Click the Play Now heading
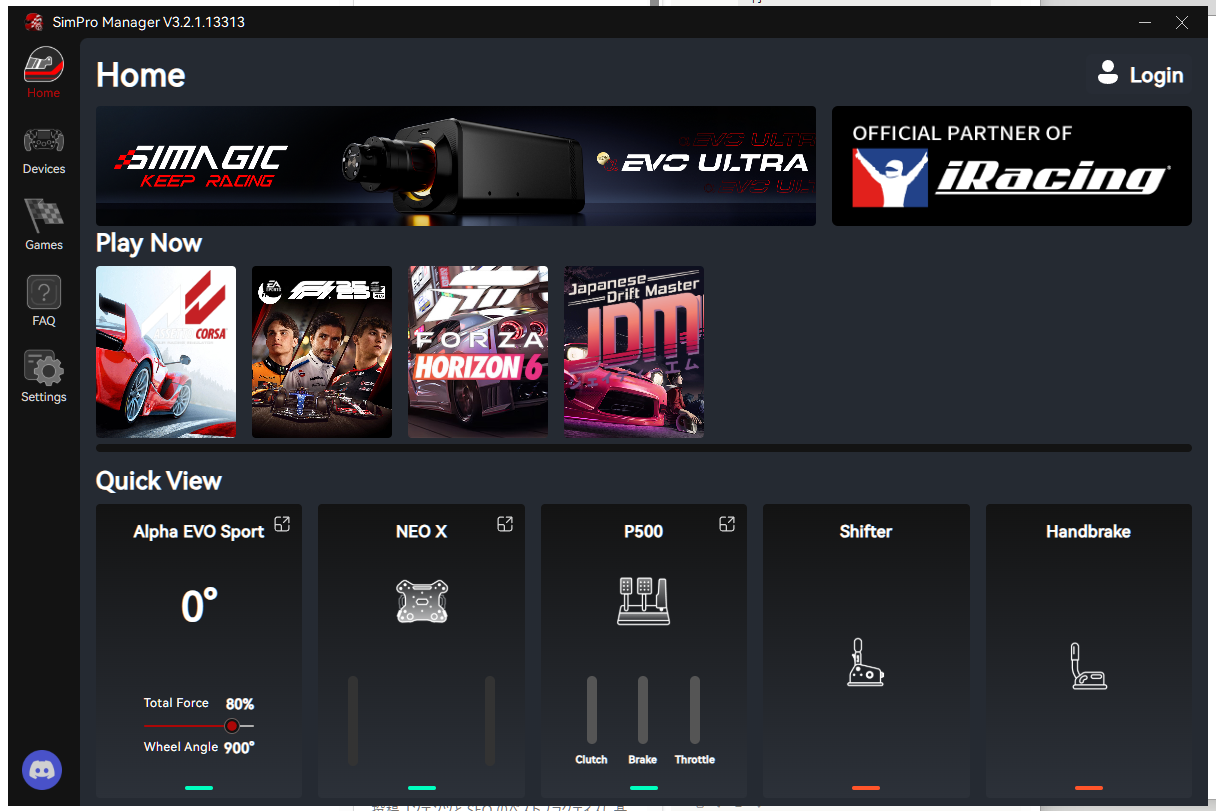This screenshot has height=811, width=1216. (149, 243)
